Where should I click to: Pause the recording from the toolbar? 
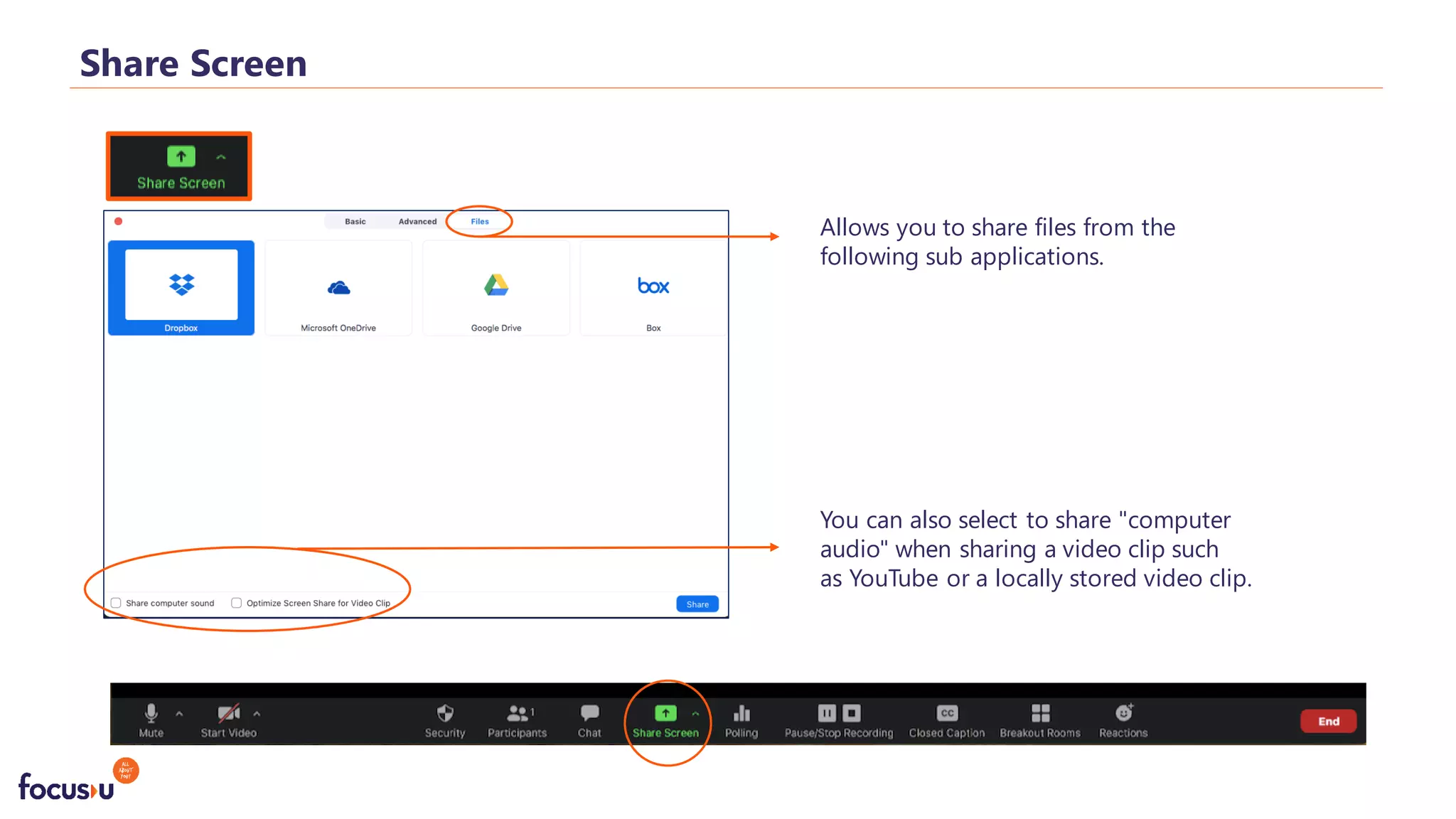pos(827,713)
